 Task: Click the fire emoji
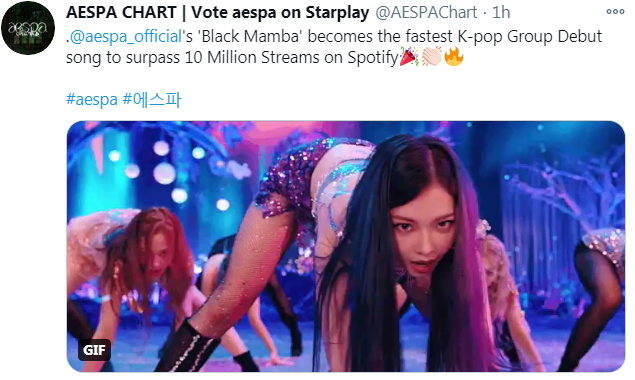click(x=454, y=57)
